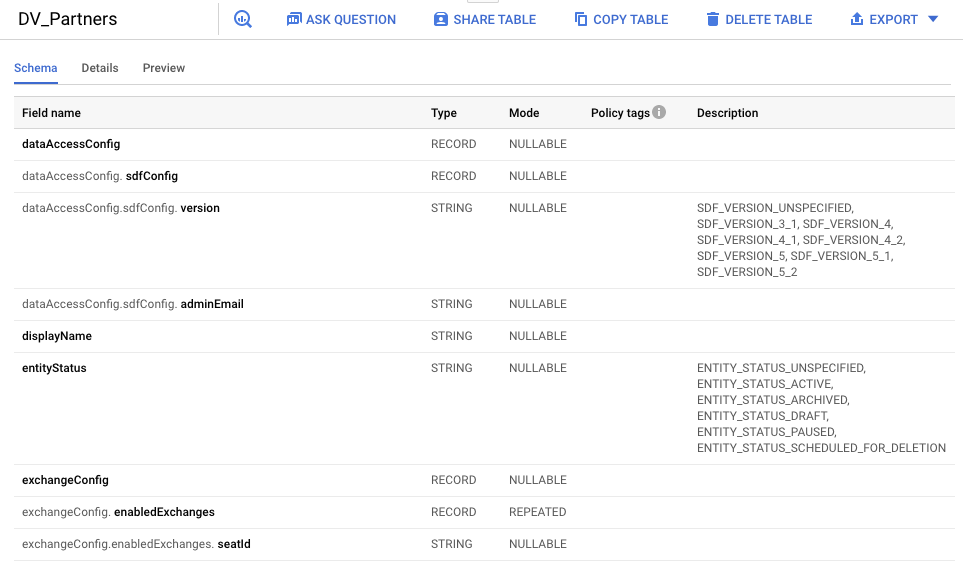Click NULLABLE mode of entityStatus row
This screenshot has height=561, width=963.
537,367
